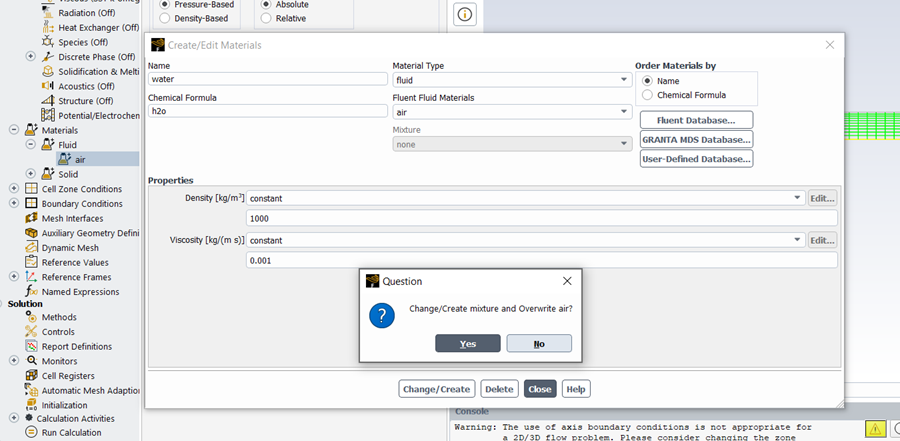Click the Auxiliary Geometry Definitions icon
900x441 pixels.
coord(32,233)
